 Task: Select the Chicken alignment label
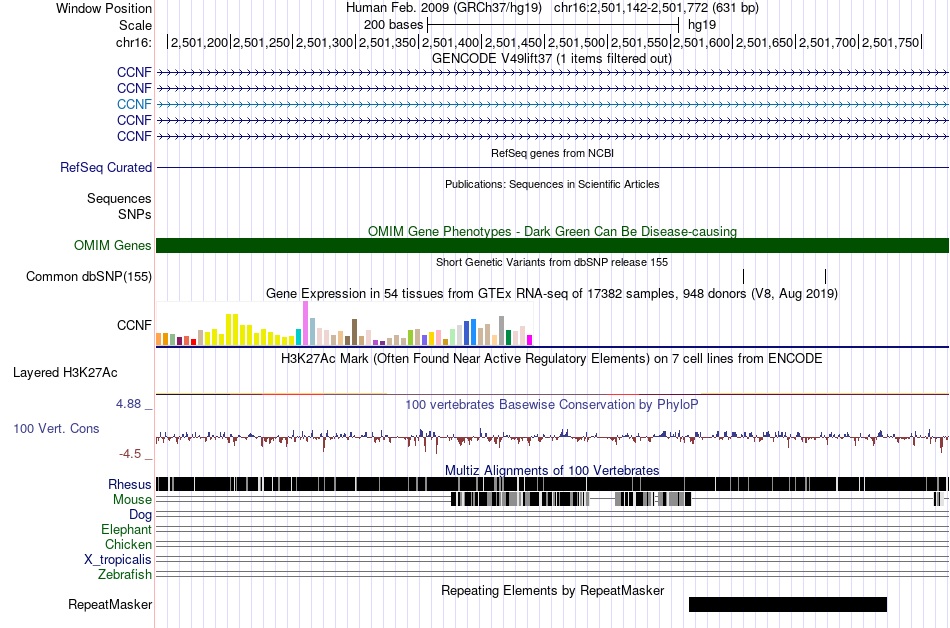click(x=128, y=544)
